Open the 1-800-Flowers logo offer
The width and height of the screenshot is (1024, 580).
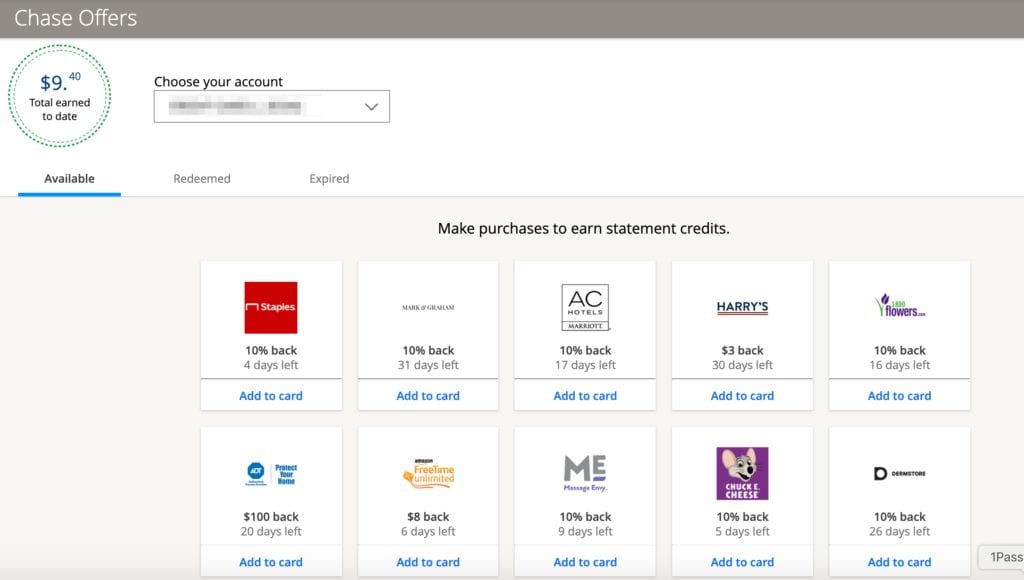point(899,306)
